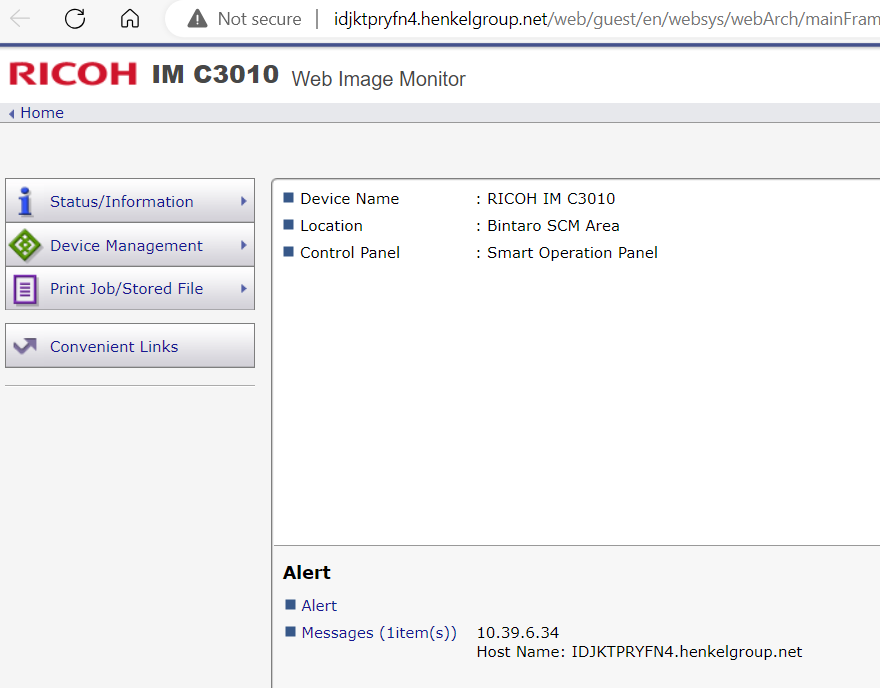
Task: Select the 'RICOH IM C3010' device name value
Action: (x=551, y=199)
